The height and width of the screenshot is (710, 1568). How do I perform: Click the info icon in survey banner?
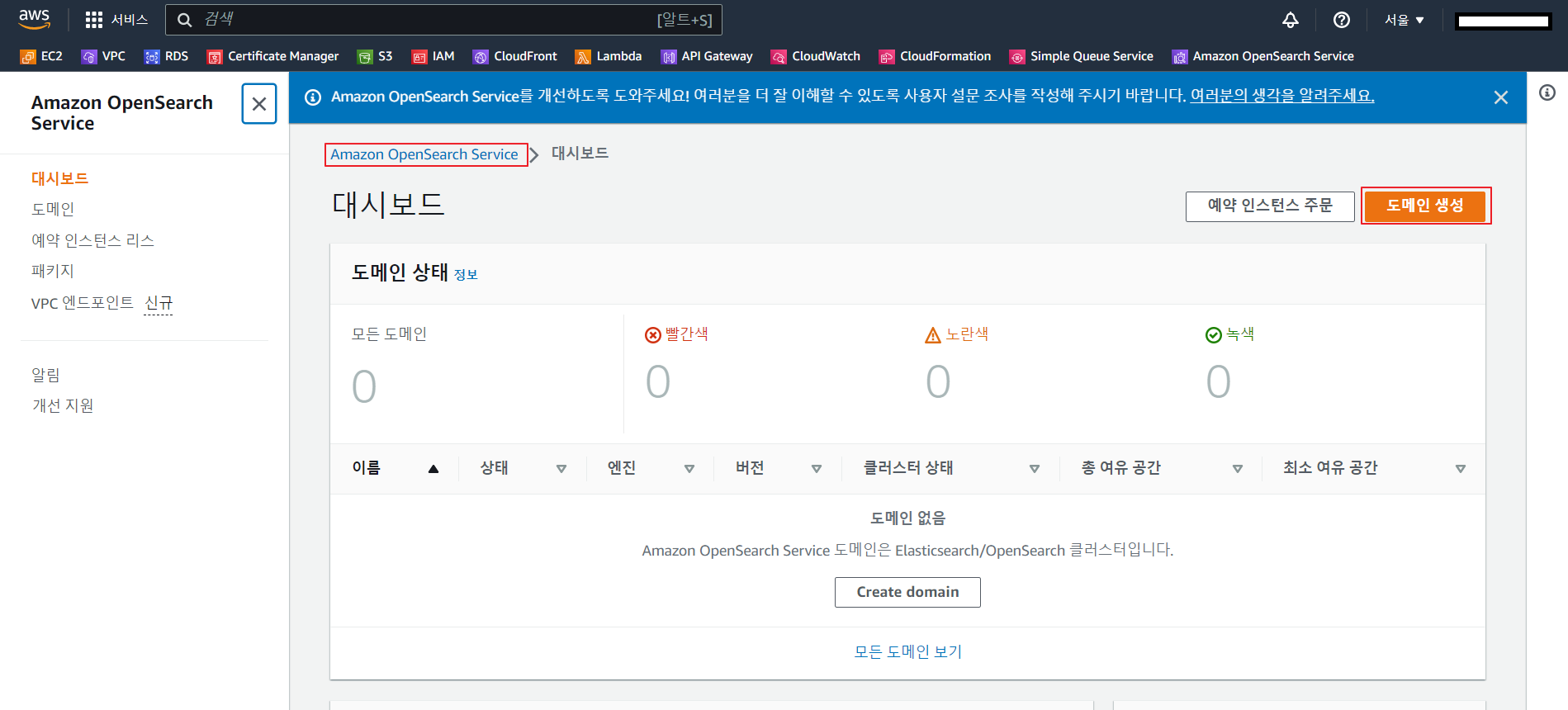[x=313, y=97]
